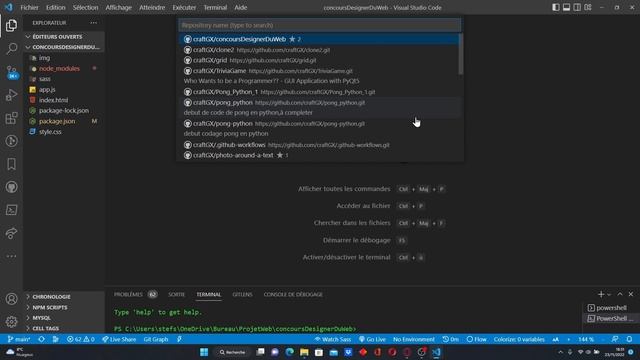The width and height of the screenshot is (640, 360).
Task: Select craftGX/TriviaGame repository
Action: [319, 76]
